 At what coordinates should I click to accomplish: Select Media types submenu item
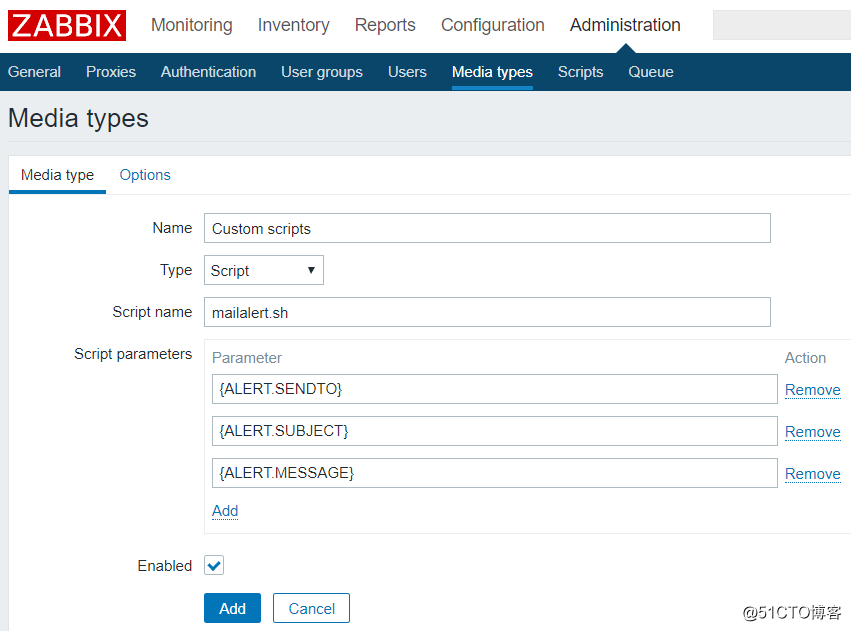492,72
